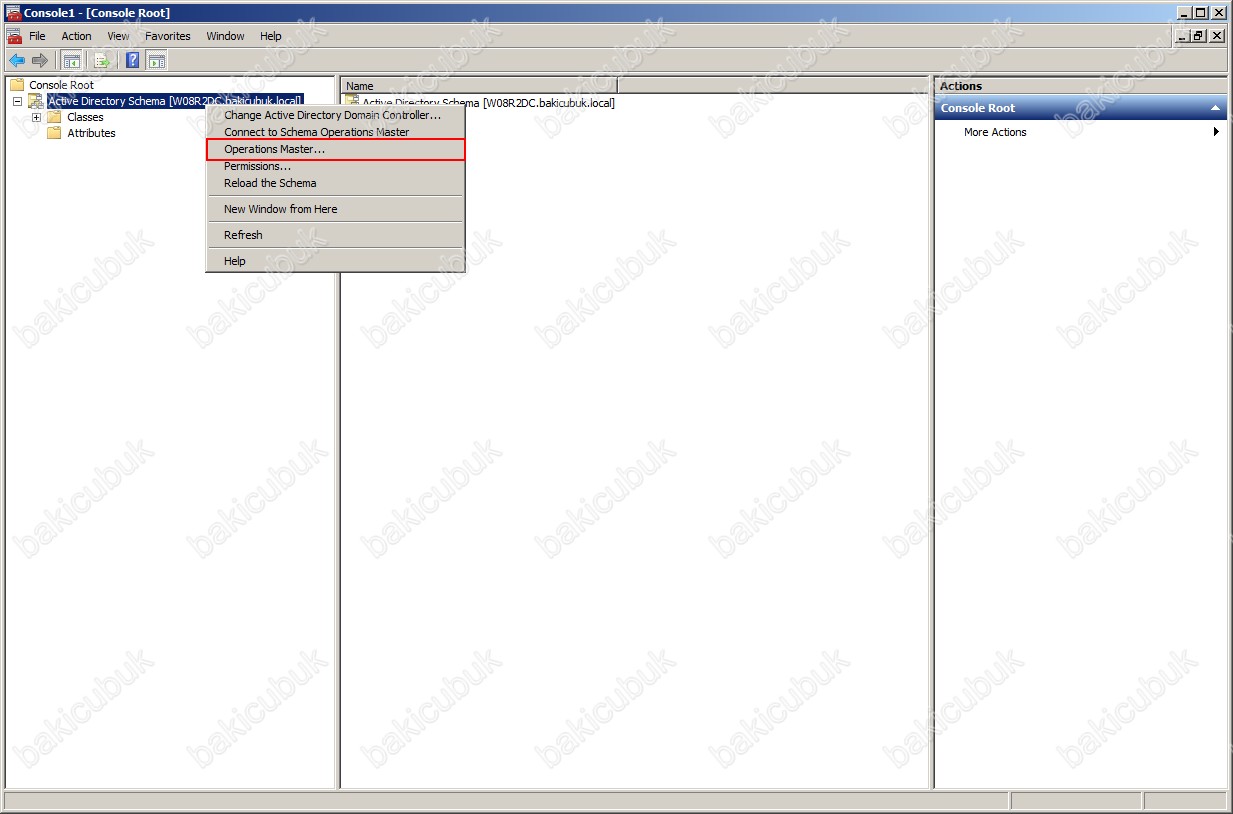Choose Change Active Directory Domain Controller
Image resolution: width=1233 pixels, height=814 pixels.
[335, 116]
